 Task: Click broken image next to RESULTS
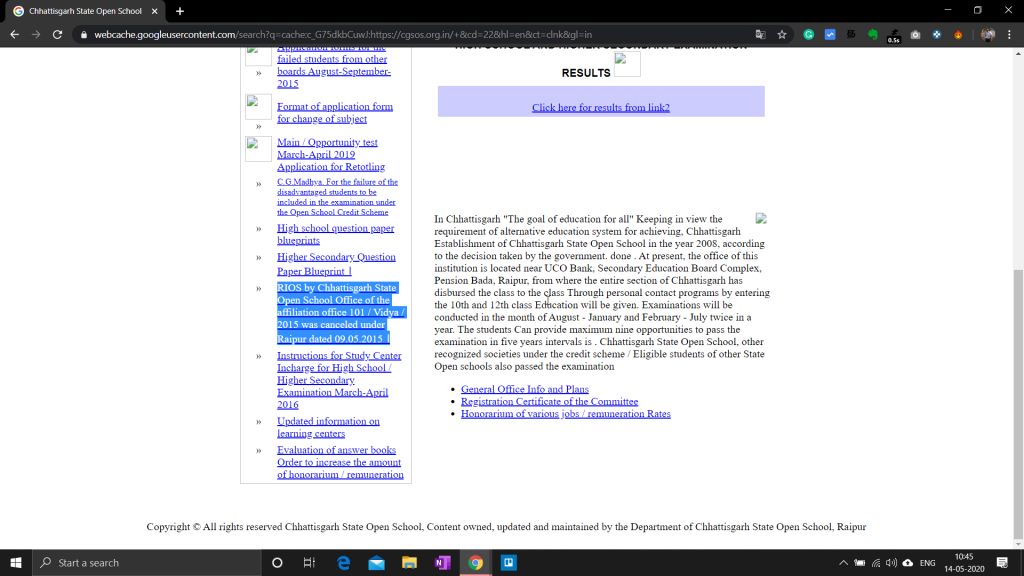(x=627, y=64)
